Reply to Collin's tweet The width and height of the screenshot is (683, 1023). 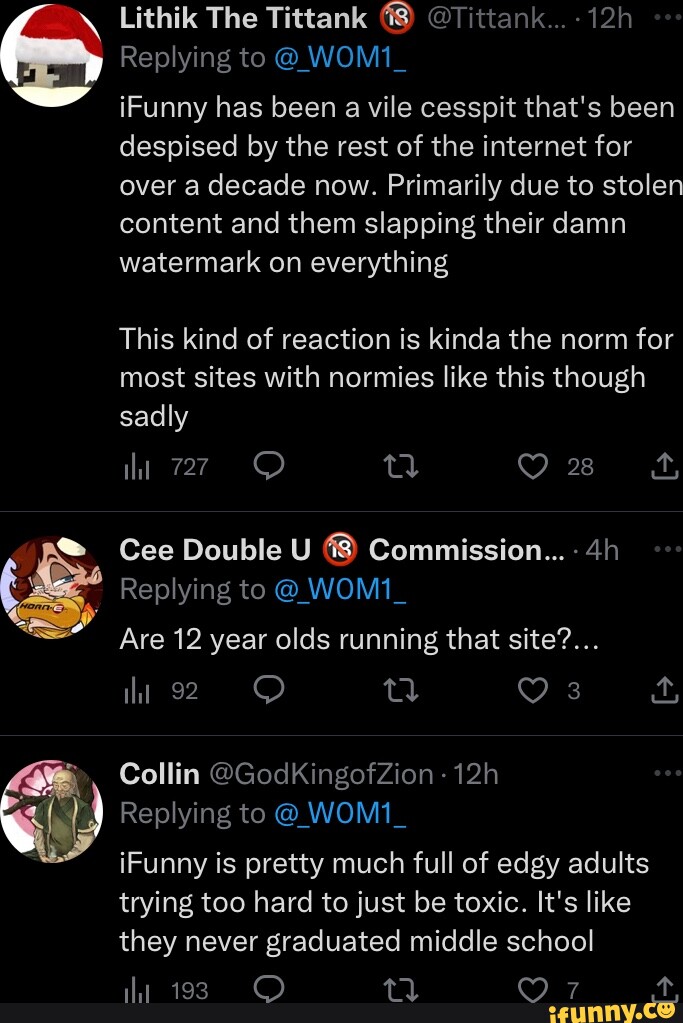(x=270, y=989)
